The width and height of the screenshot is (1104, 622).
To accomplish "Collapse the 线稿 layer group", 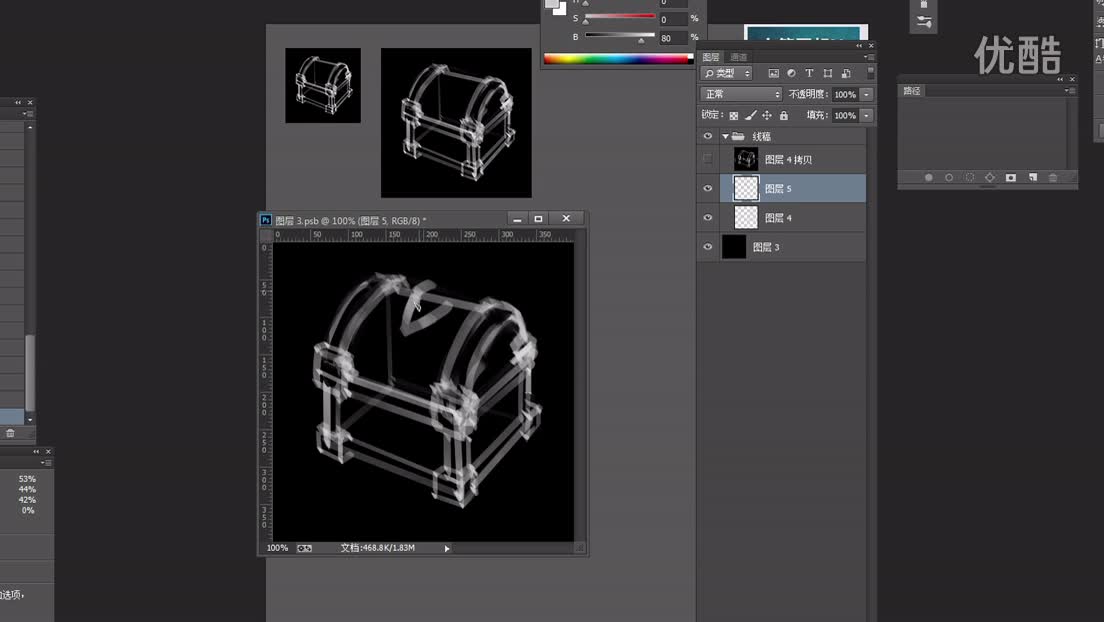I will click(x=726, y=137).
